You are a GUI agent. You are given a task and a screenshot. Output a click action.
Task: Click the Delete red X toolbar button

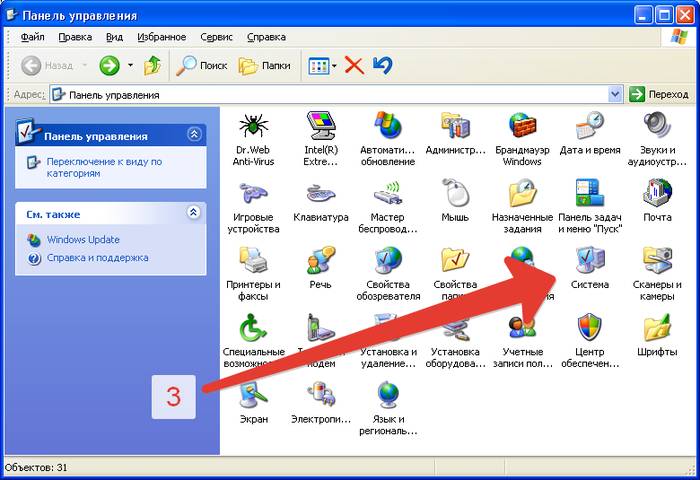(x=354, y=65)
